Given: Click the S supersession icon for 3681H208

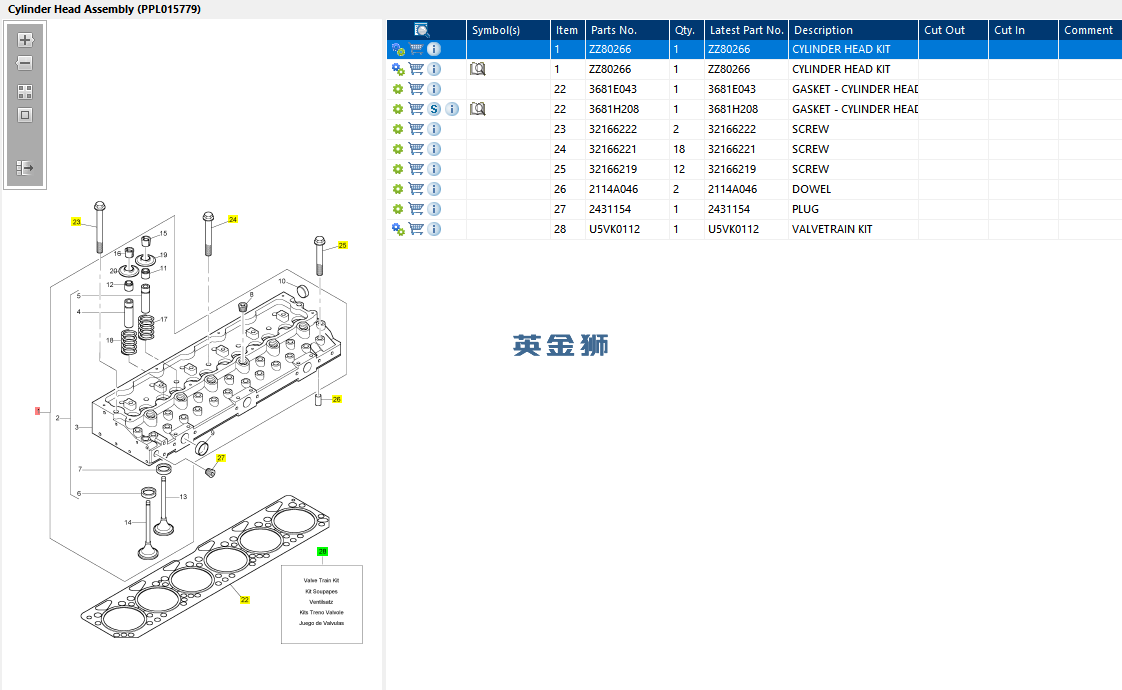Looking at the screenshot, I should tap(434, 110).
